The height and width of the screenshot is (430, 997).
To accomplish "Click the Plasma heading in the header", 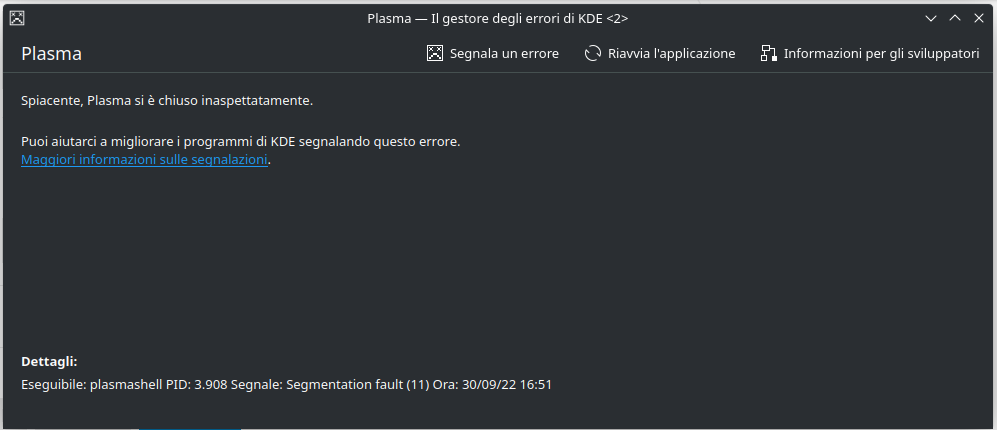I will point(52,53).
